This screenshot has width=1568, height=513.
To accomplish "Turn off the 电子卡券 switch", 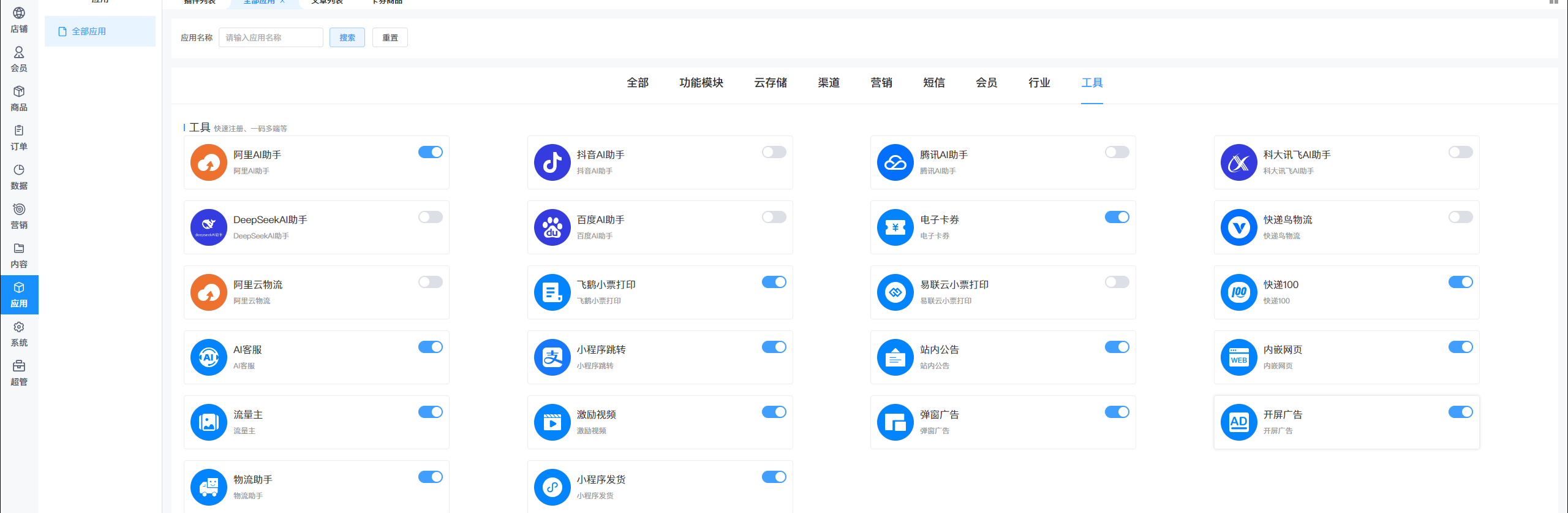I will click(x=1117, y=217).
